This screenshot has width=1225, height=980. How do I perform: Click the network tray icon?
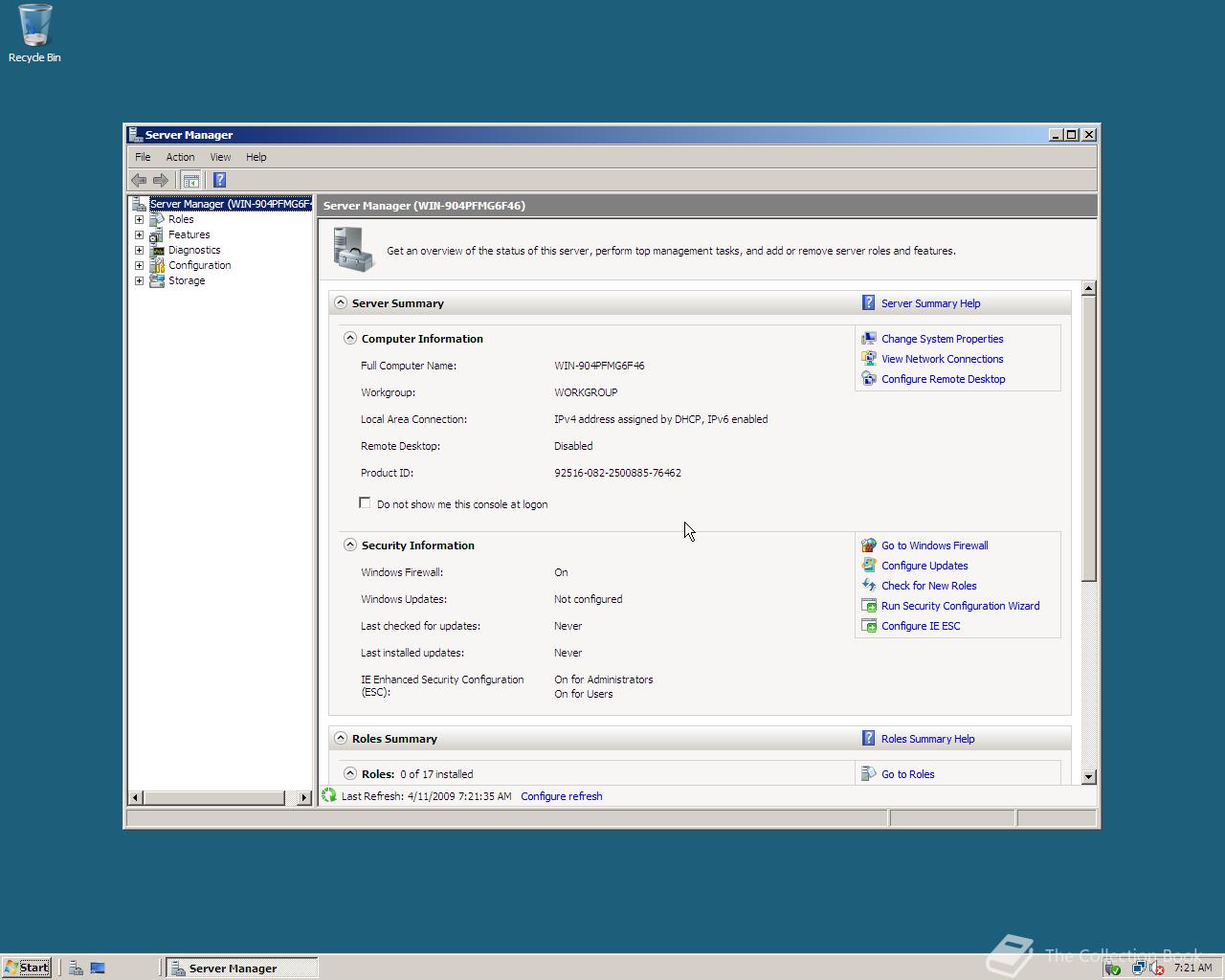(1138, 968)
